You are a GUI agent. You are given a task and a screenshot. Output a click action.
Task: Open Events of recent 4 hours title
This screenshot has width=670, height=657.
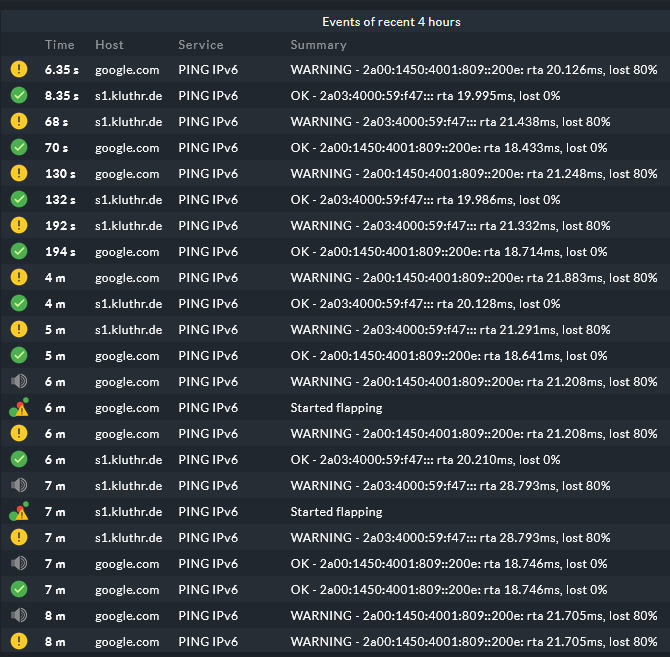pyautogui.click(x=391, y=22)
